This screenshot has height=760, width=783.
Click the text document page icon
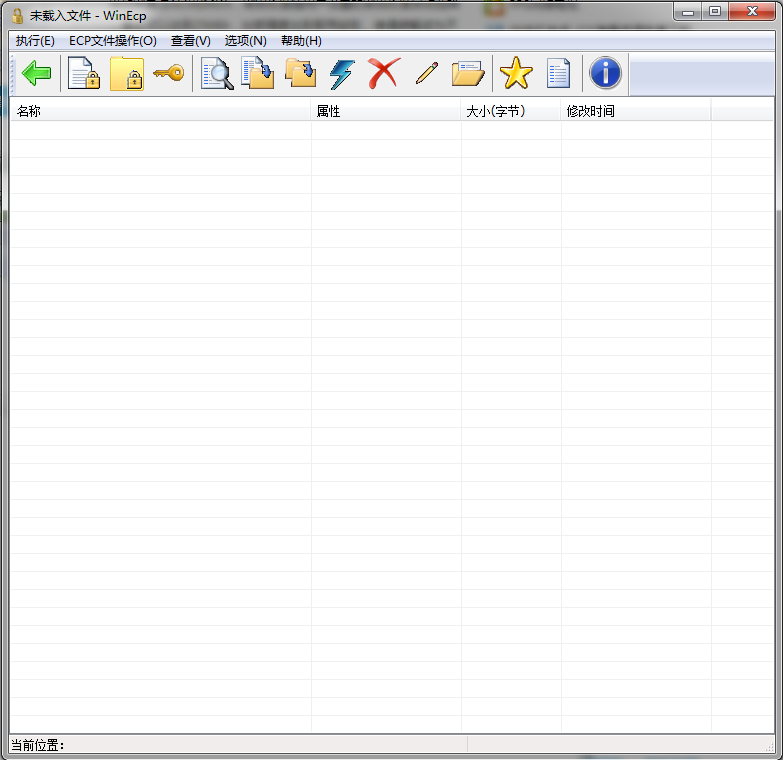(x=558, y=74)
